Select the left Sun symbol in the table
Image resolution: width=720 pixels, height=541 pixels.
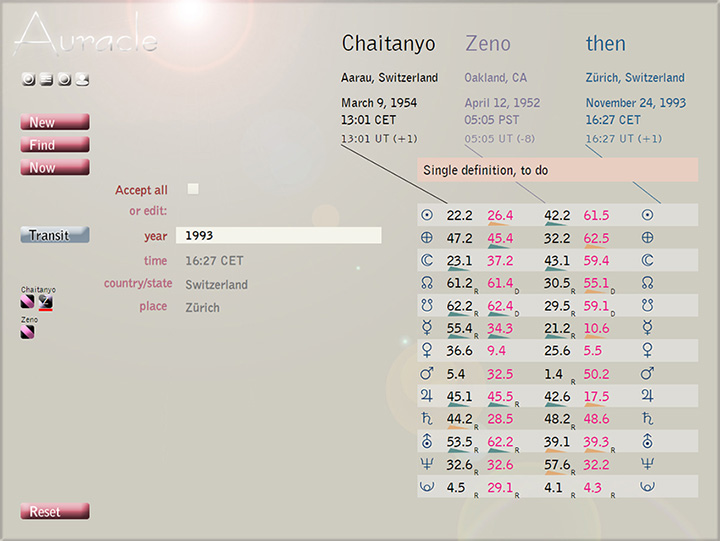point(427,215)
